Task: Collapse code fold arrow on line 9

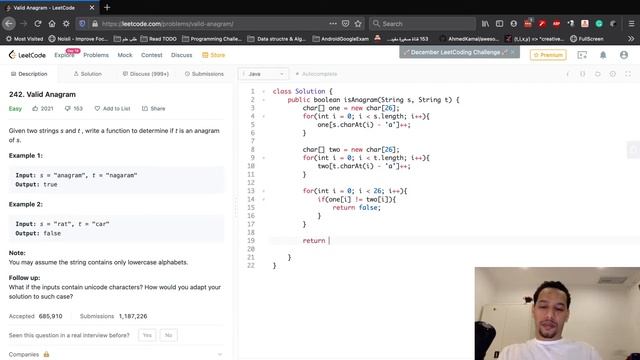Action: click(x=264, y=158)
